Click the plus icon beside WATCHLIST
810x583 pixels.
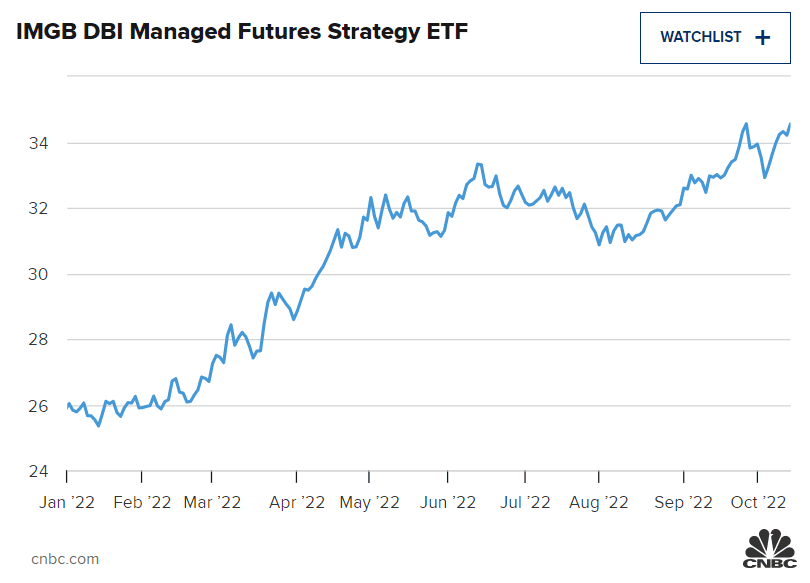point(763,38)
